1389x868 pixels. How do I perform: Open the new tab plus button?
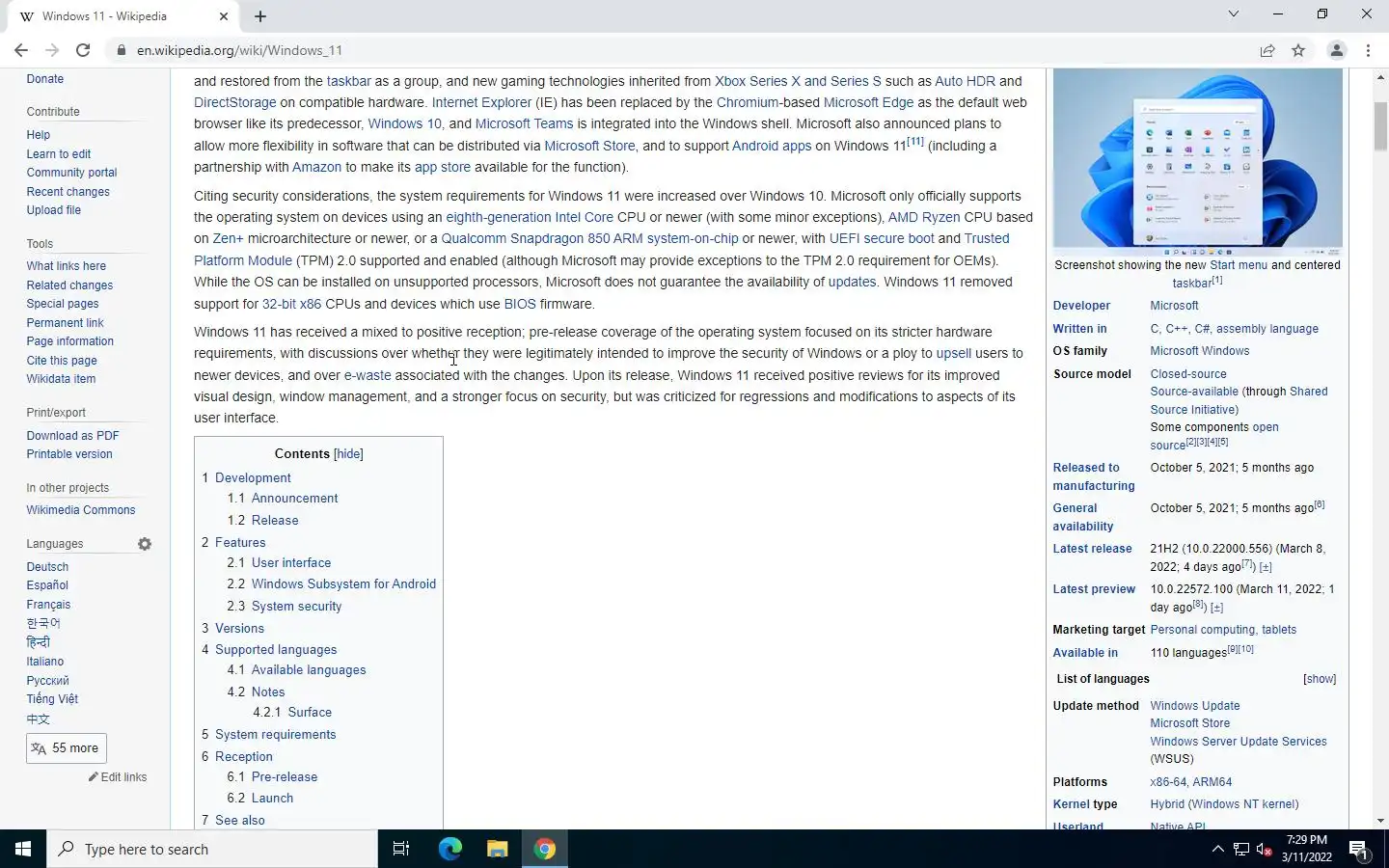pos(260,16)
